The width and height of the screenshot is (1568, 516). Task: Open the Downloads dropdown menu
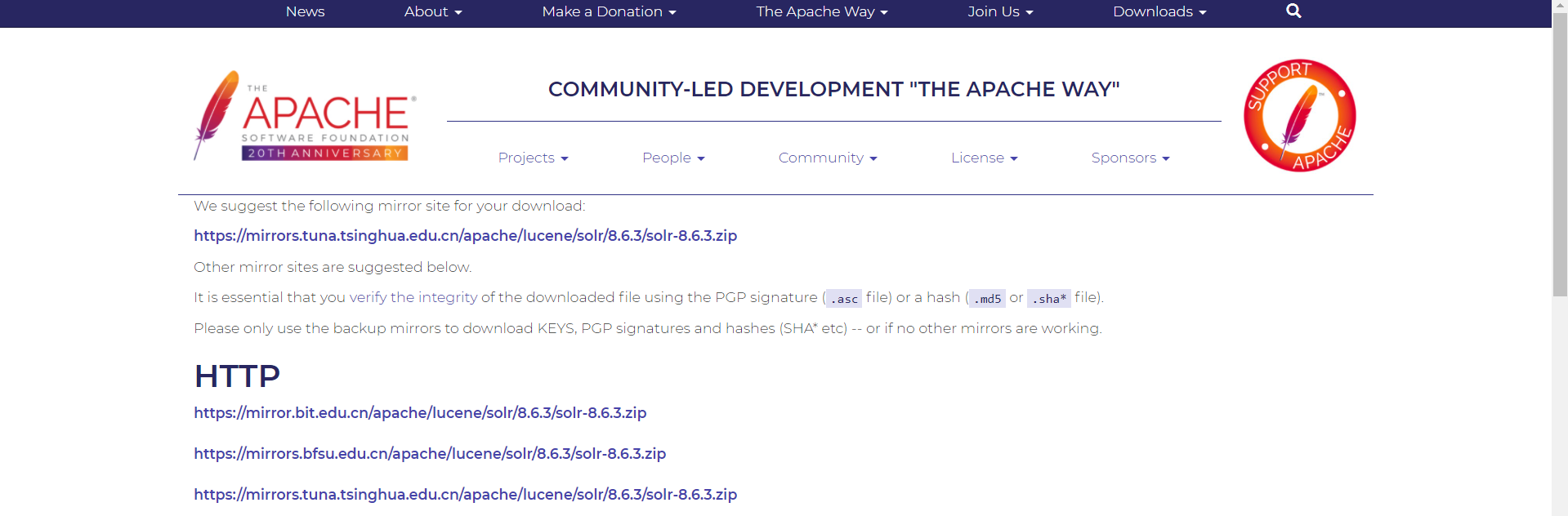pos(1159,11)
